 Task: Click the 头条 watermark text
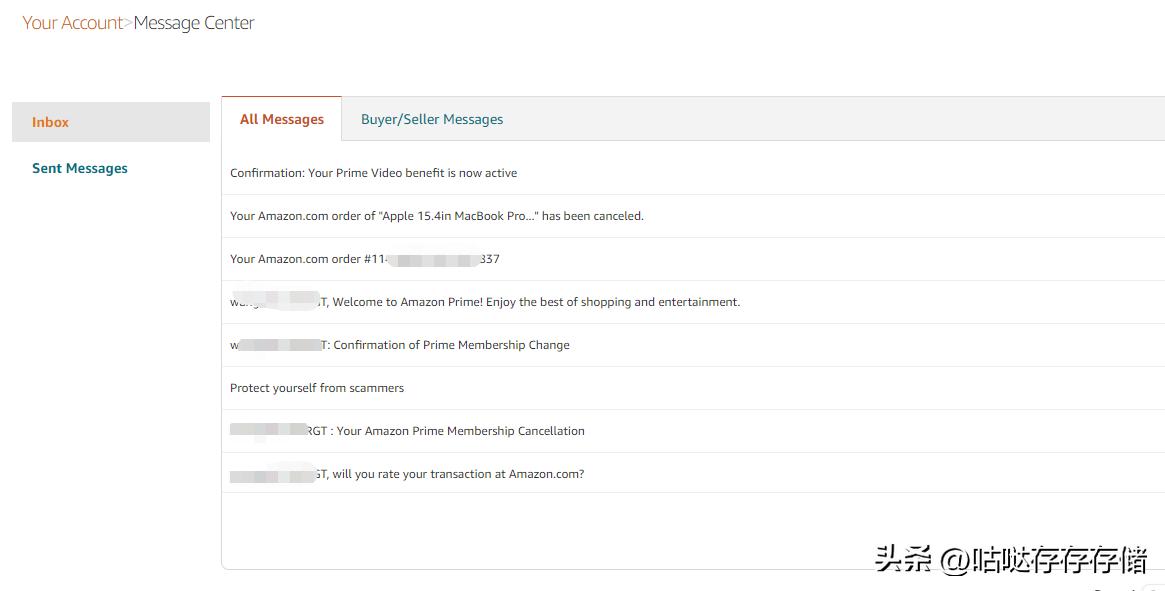(x=902, y=559)
